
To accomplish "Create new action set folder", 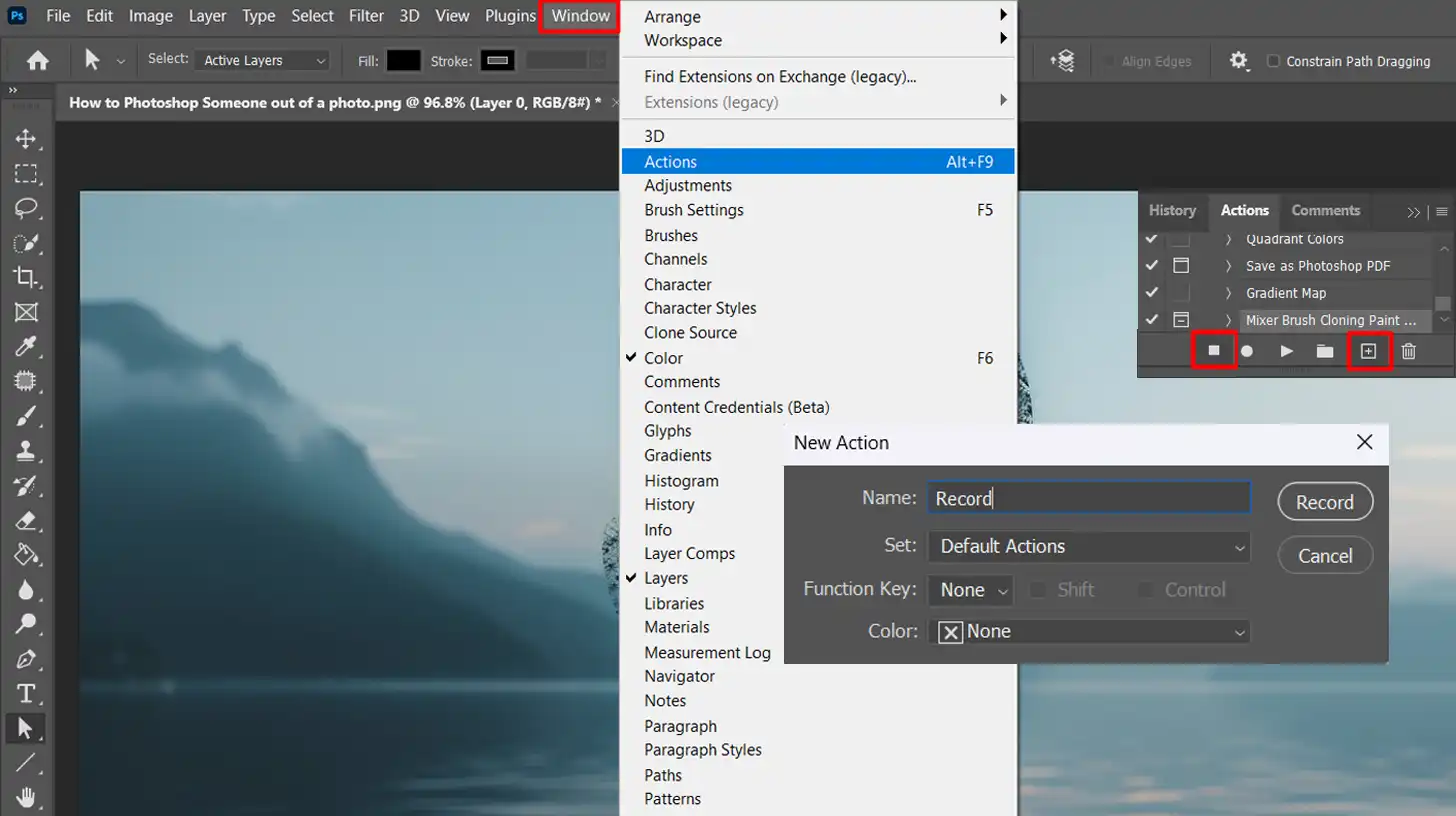I will tap(1325, 351).
